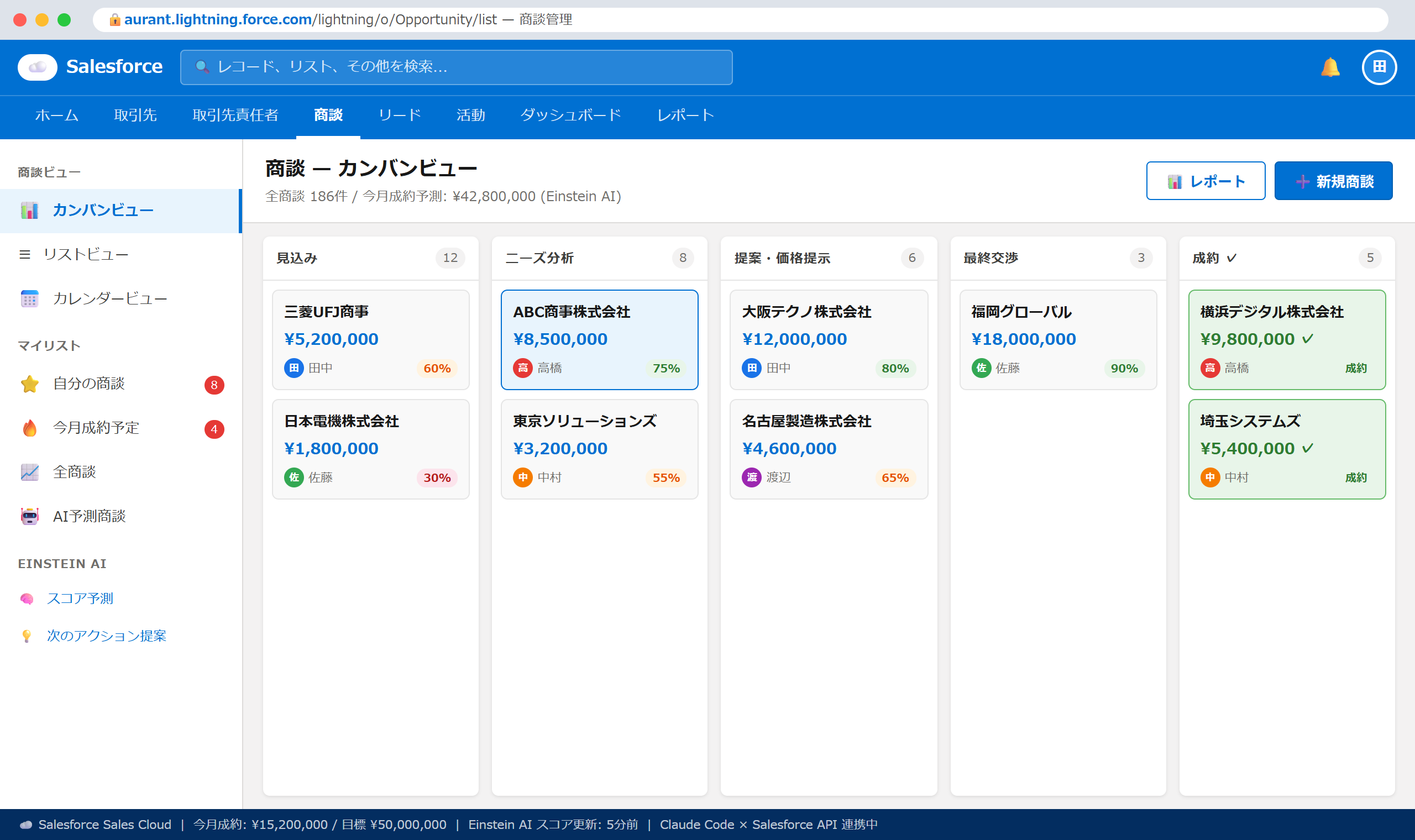
Task: Click the 65% probability badge
Action: point(895,477)
